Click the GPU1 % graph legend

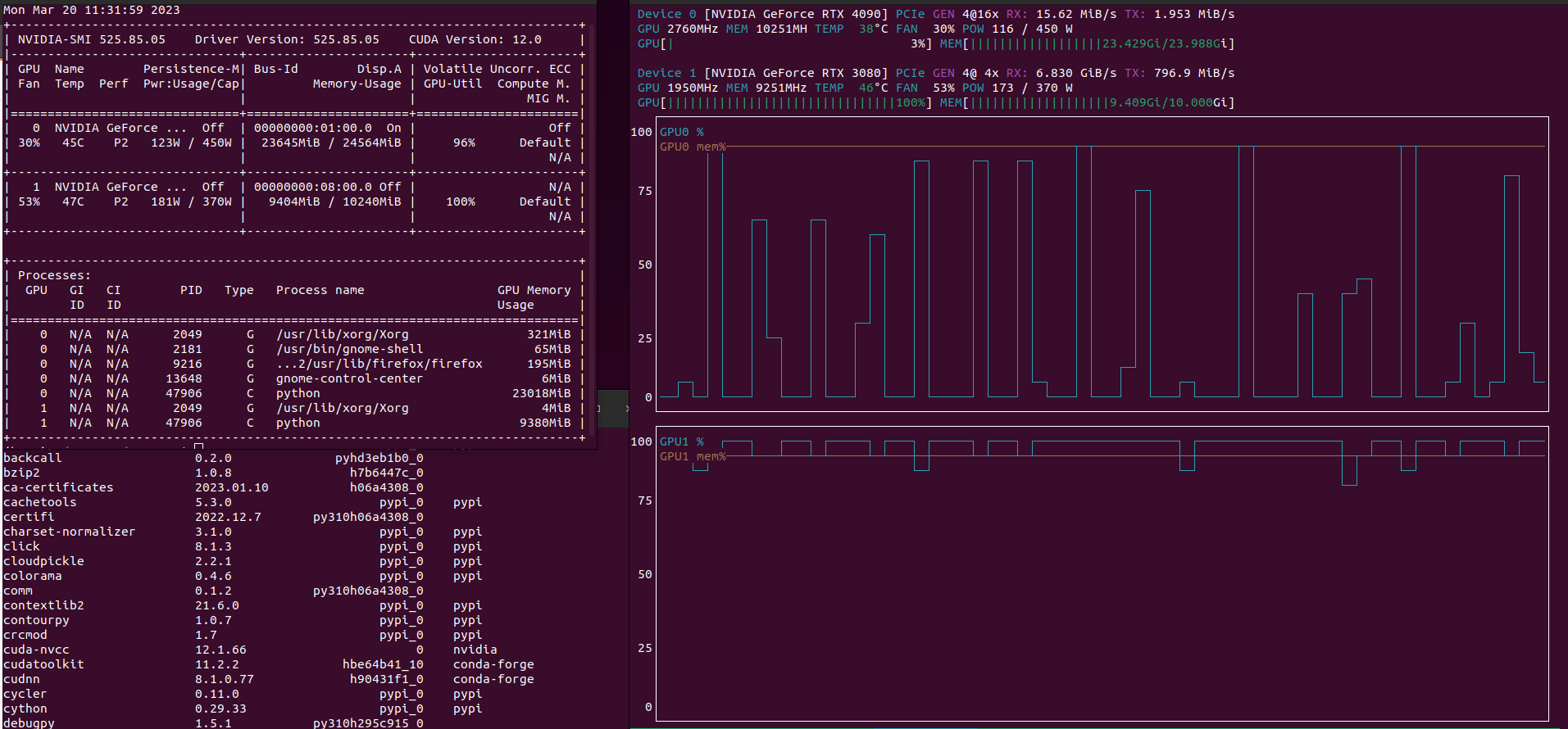point(682,441)
